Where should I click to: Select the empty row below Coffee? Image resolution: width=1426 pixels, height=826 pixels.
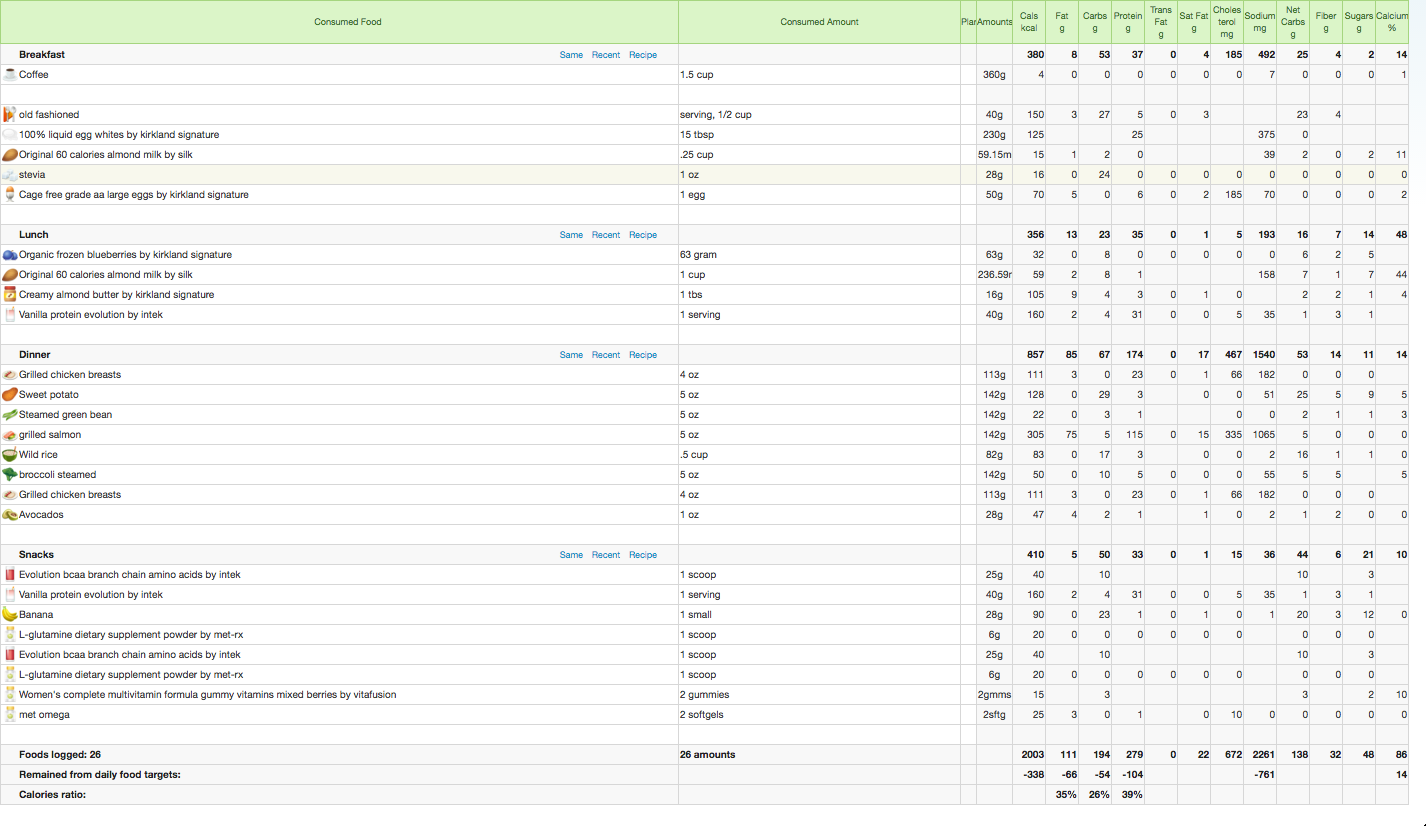click(x=340, y=95)
